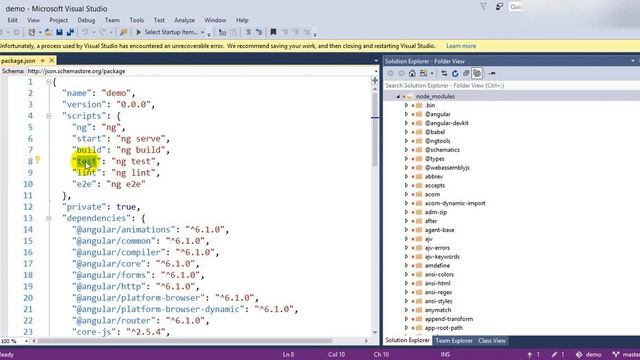
Task: Collapse the dependencies block on line 13
Action: [x=49, y=218]
